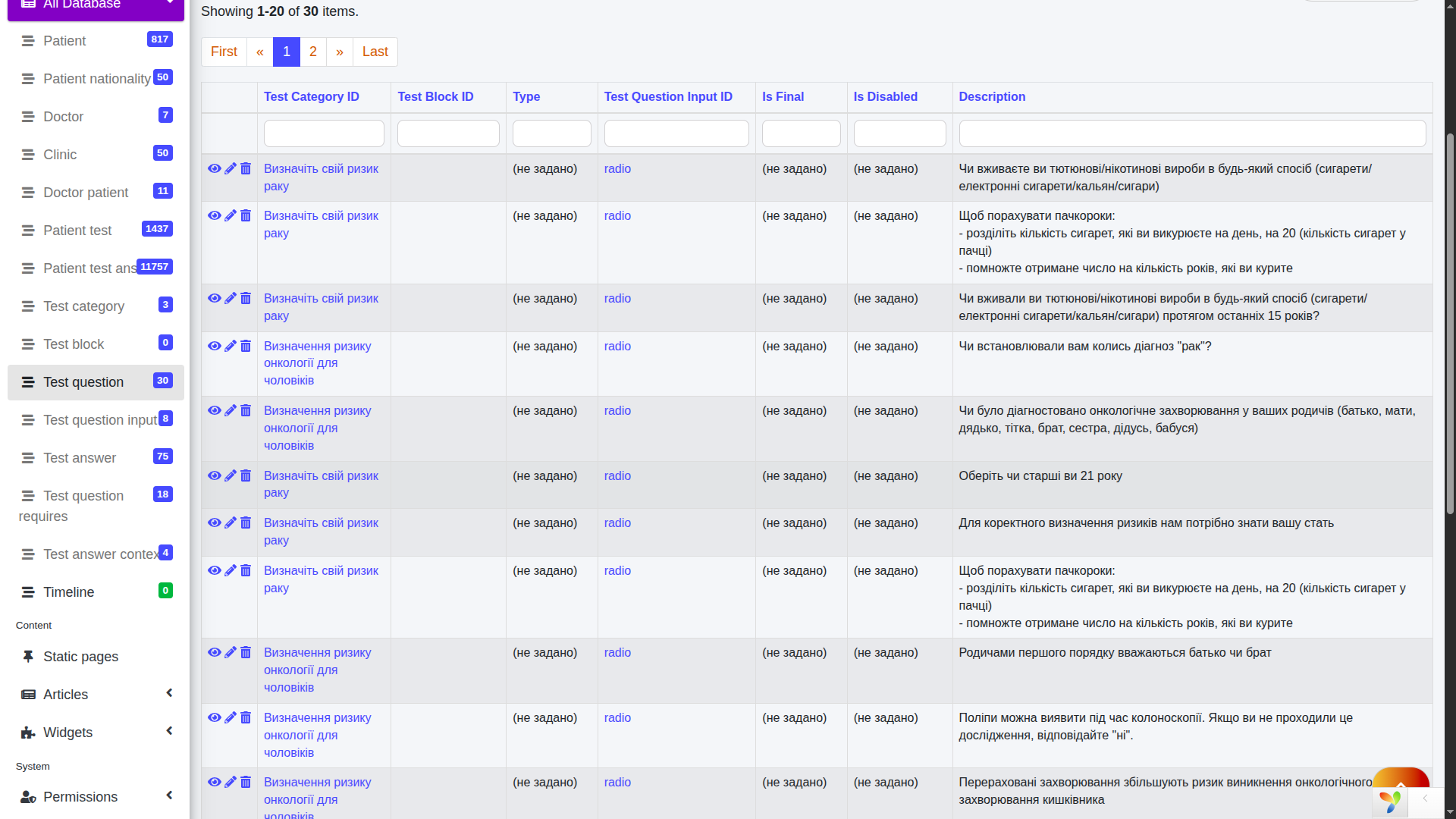The height and width of the screenshot is (819, 1456).
Task: Click the trash delete icon in second row
Action: point(246,215)
